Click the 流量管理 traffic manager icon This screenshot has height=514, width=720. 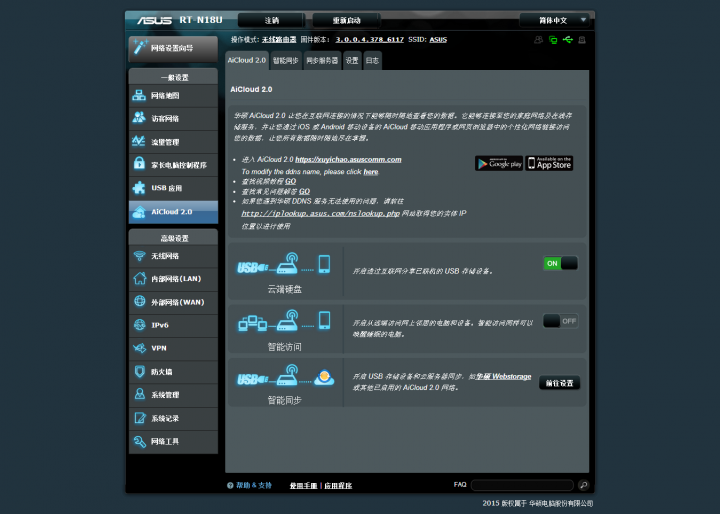point(139,141)
